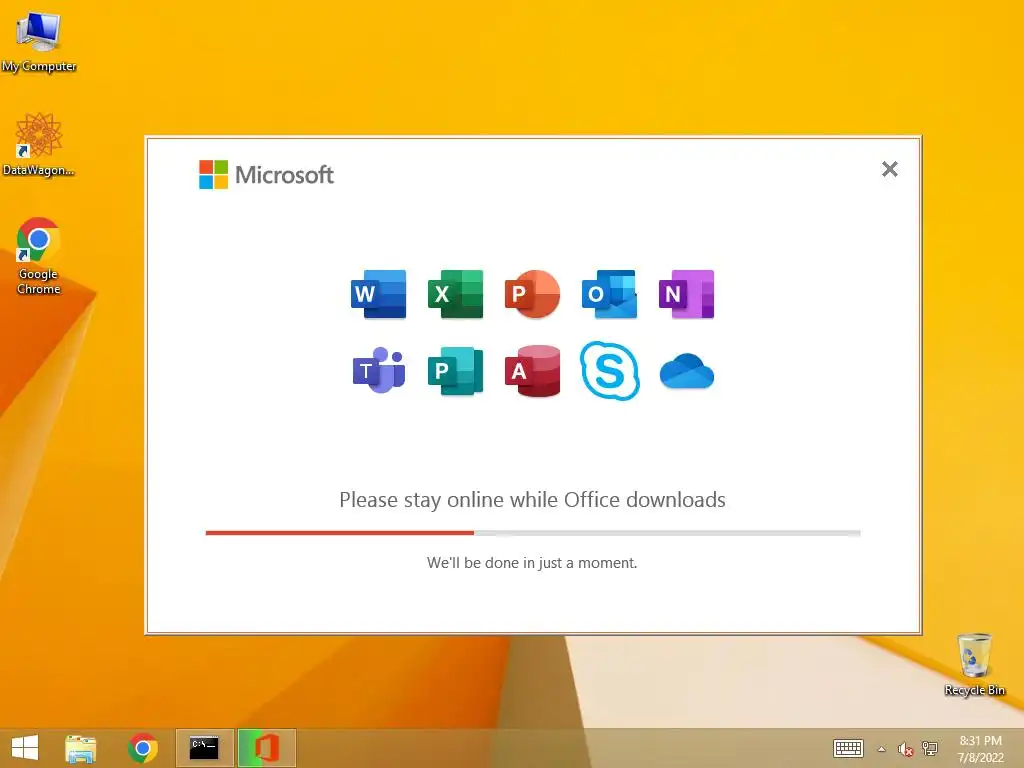
Task: Click the PowerPoint icon in the installer
Action: click(532, 294)
